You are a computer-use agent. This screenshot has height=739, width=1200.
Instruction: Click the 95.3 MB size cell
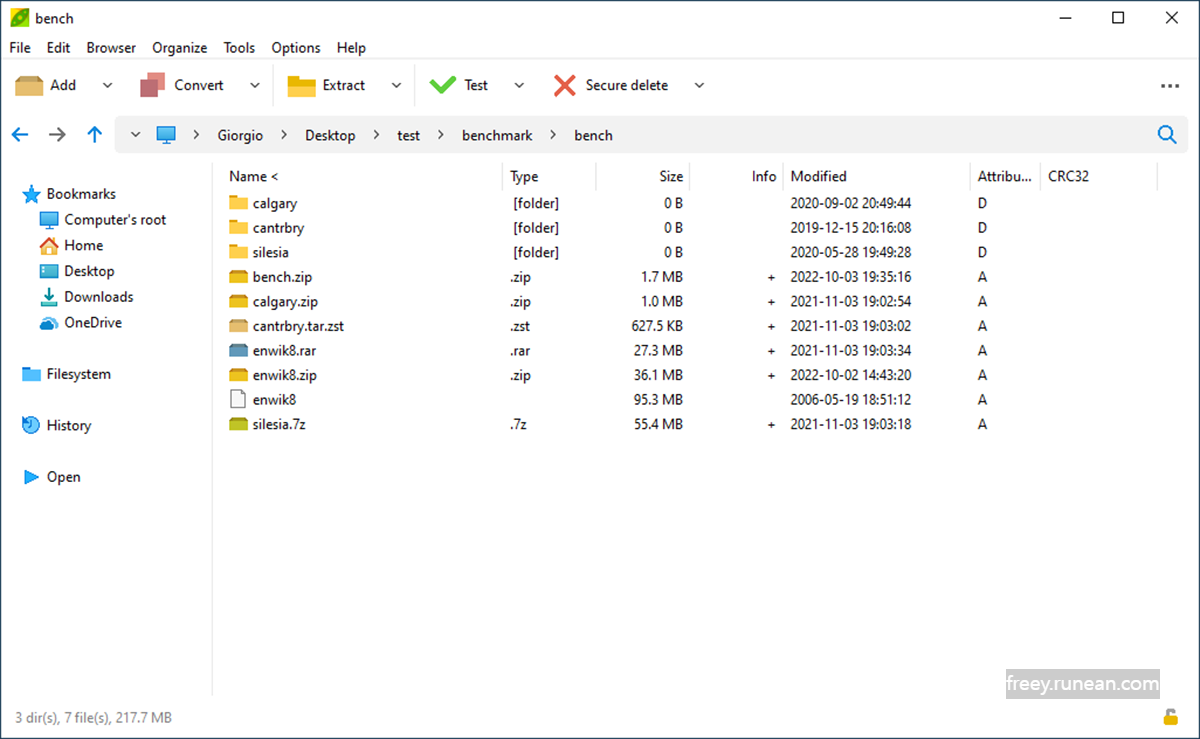[659, 399]
